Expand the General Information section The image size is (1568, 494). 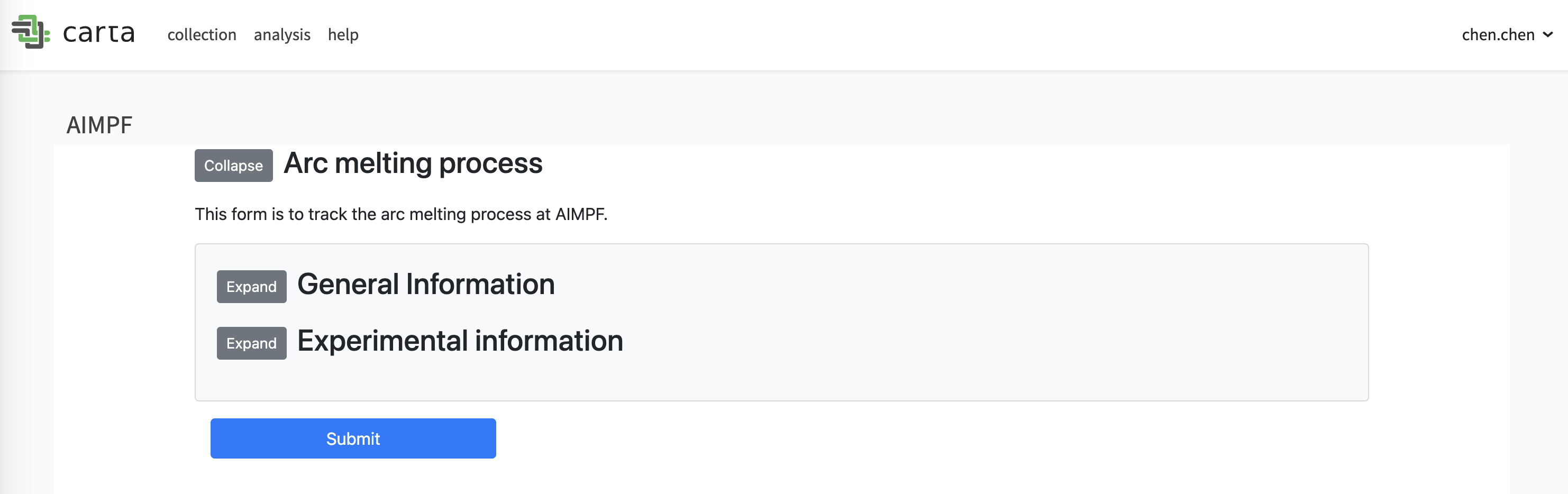point(251,287)
